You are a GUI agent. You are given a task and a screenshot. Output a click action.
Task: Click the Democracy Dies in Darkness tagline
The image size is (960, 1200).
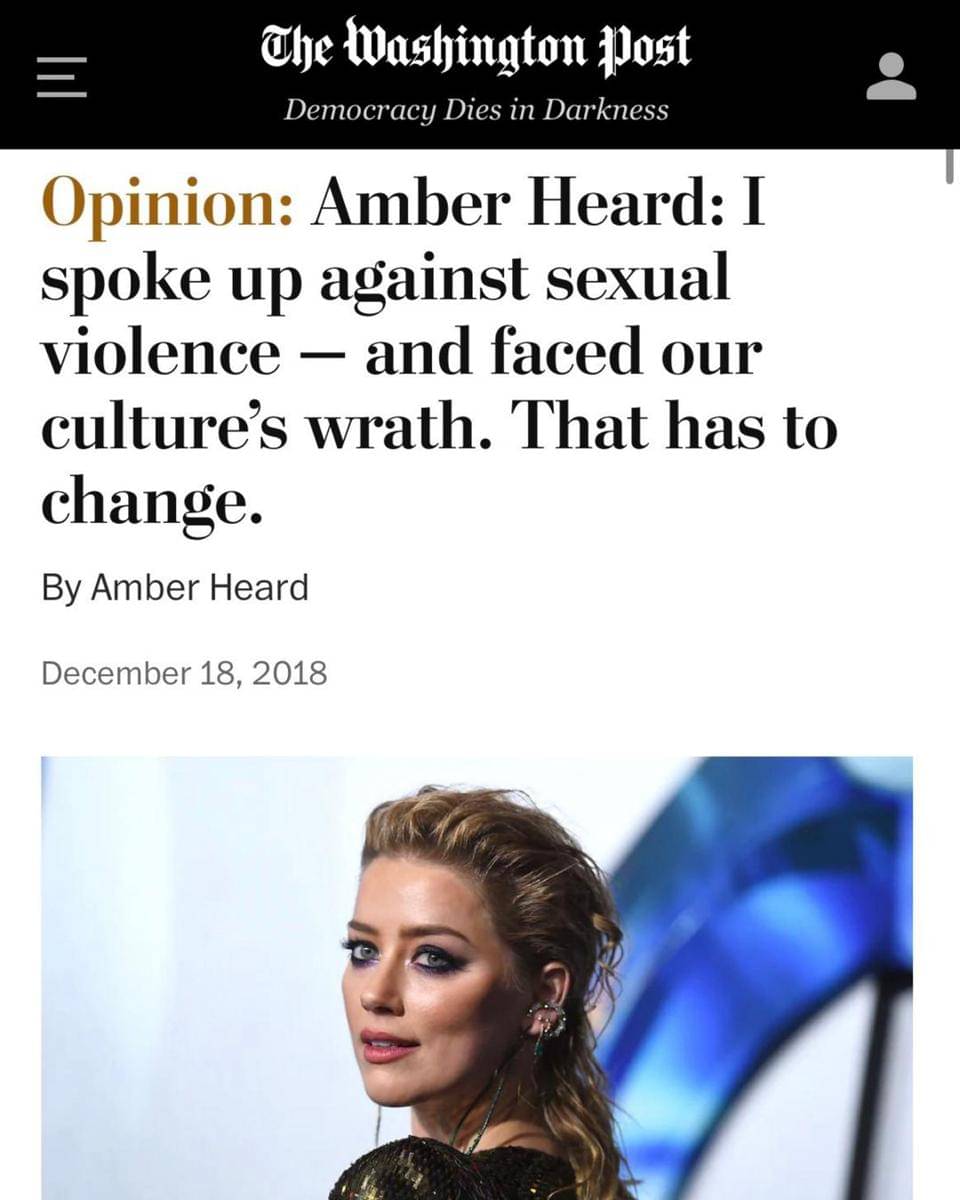(x=476, y=109)
